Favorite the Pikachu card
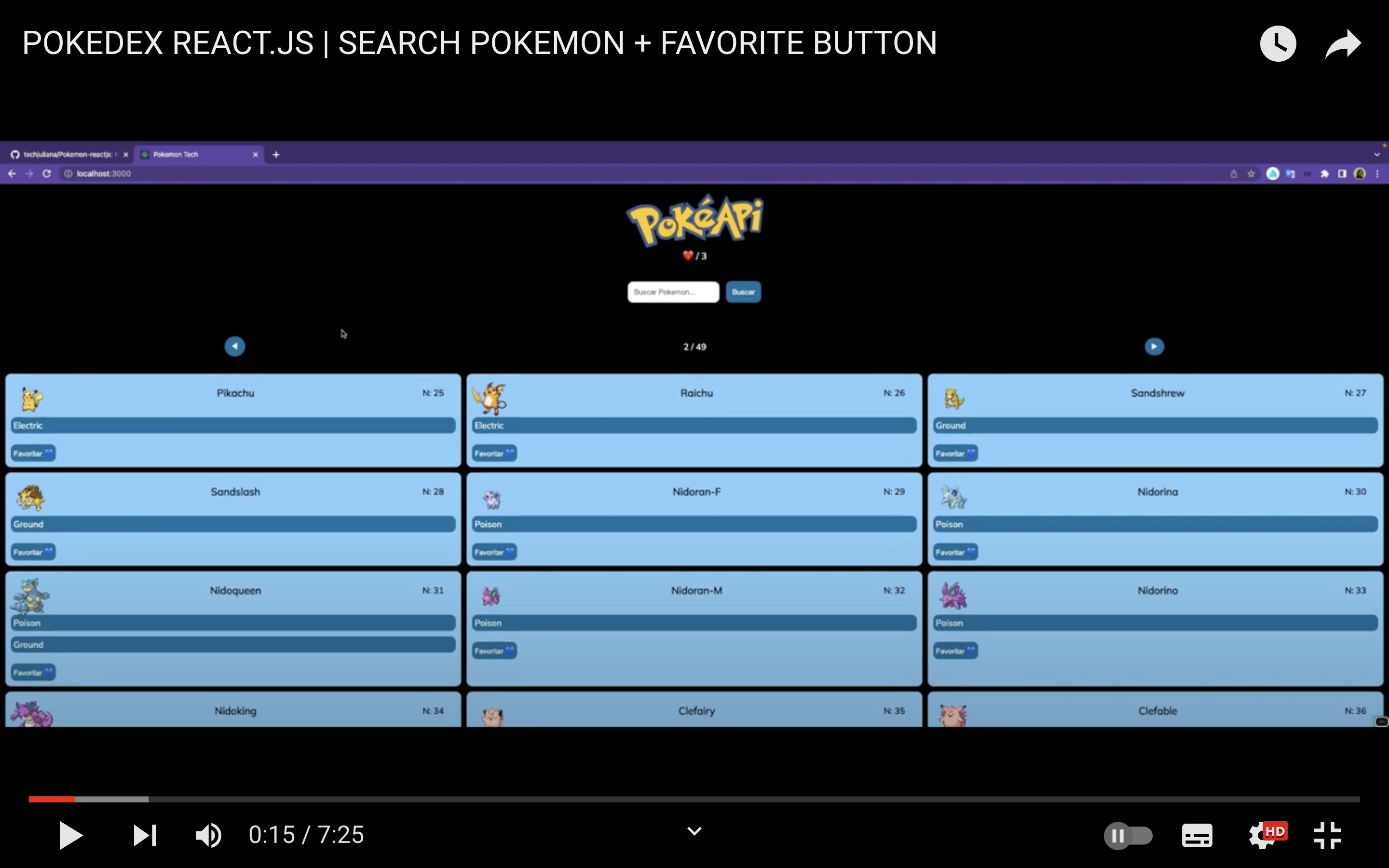1389x868 pixels. pyautogui.click(x=33, y=453)
